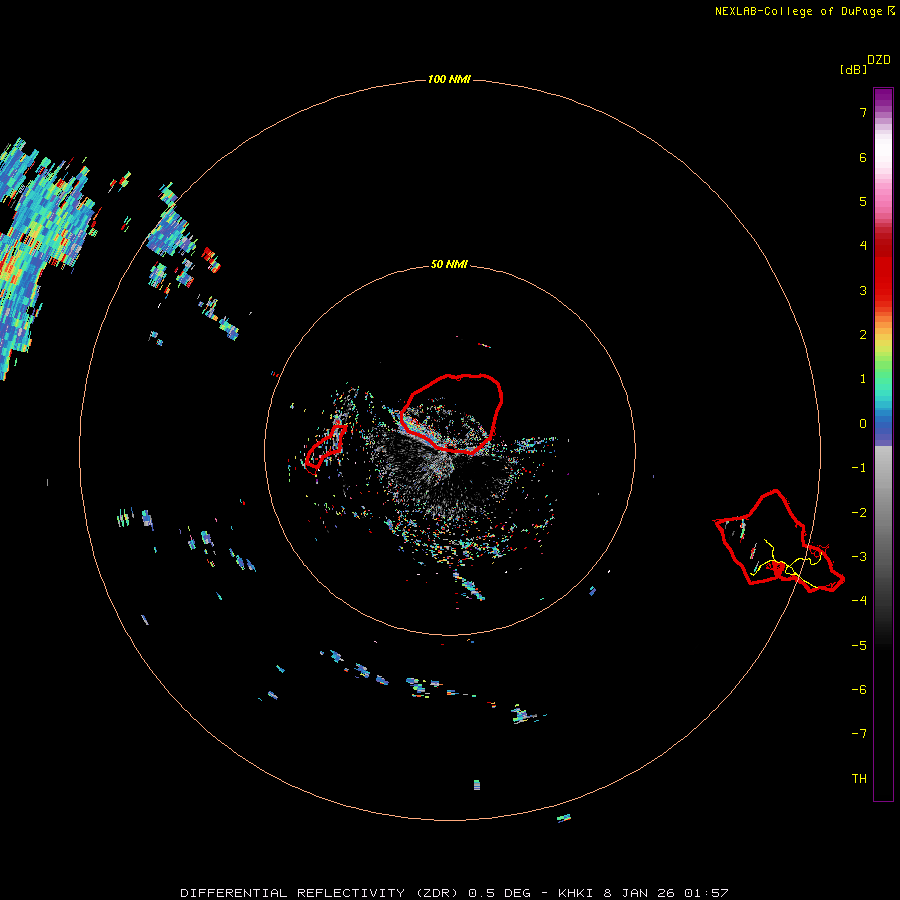Viewport: 900px width, 900px height.
Task: Click the -4 value on the color scale
Action: [859, 600]
